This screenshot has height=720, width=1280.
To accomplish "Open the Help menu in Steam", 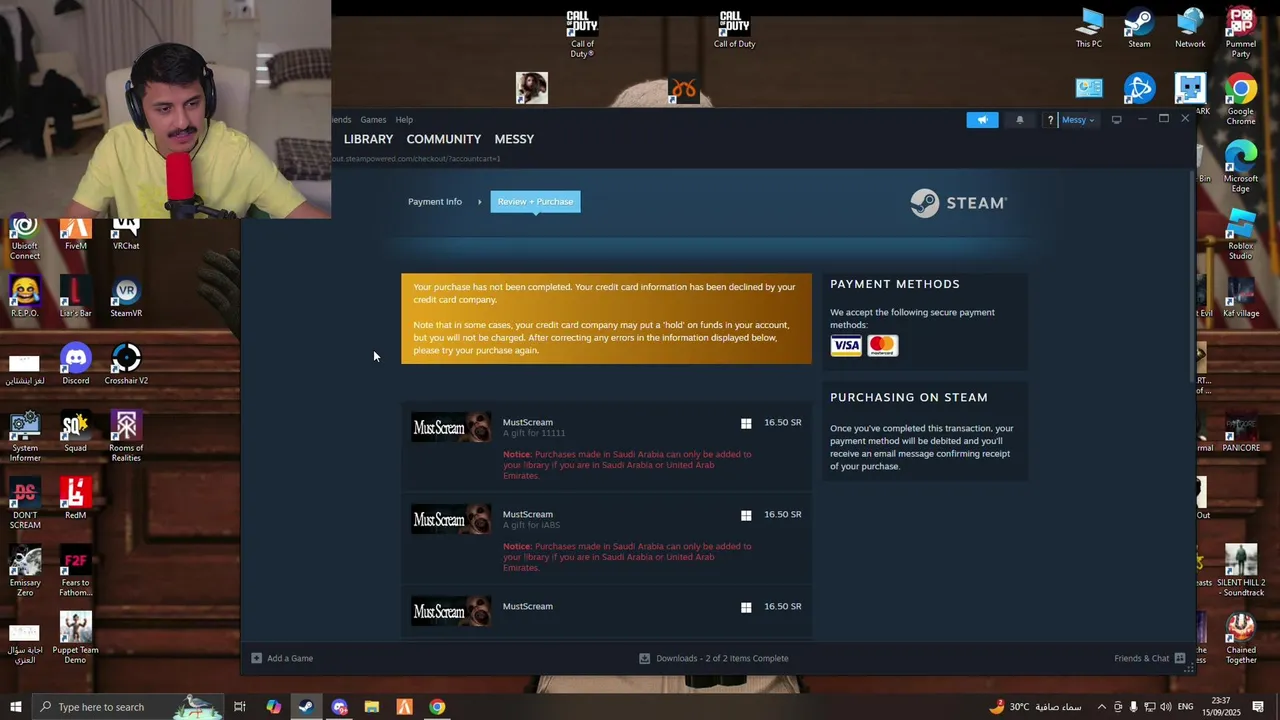I will pyautogui.click(x=404, y=120).
